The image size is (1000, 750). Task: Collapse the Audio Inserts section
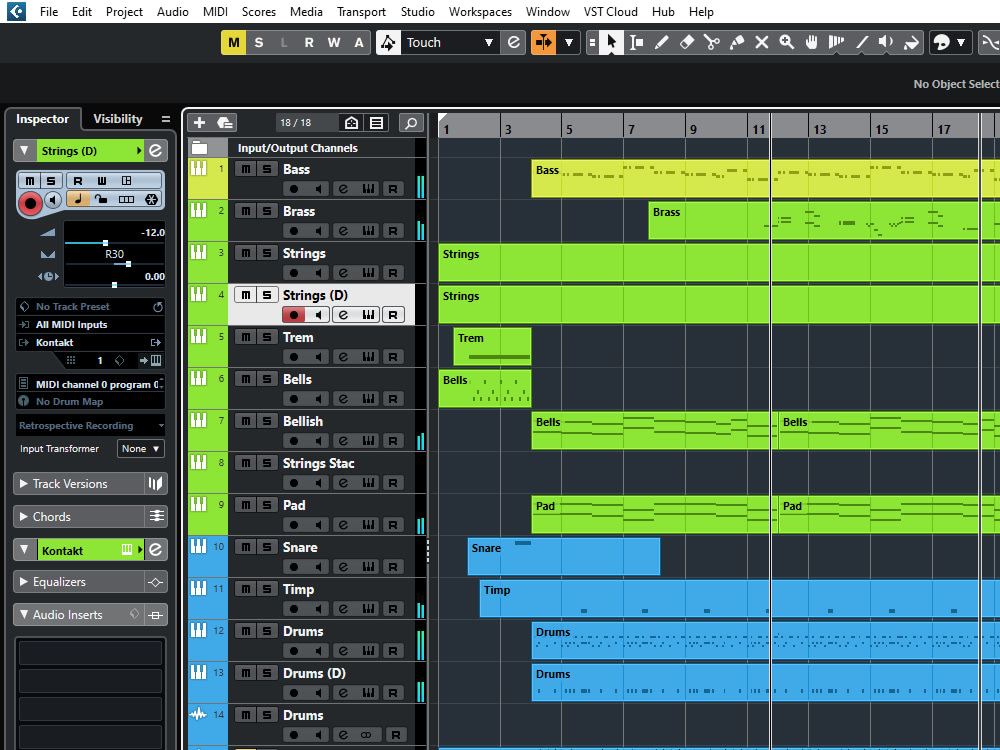(24, 615)
